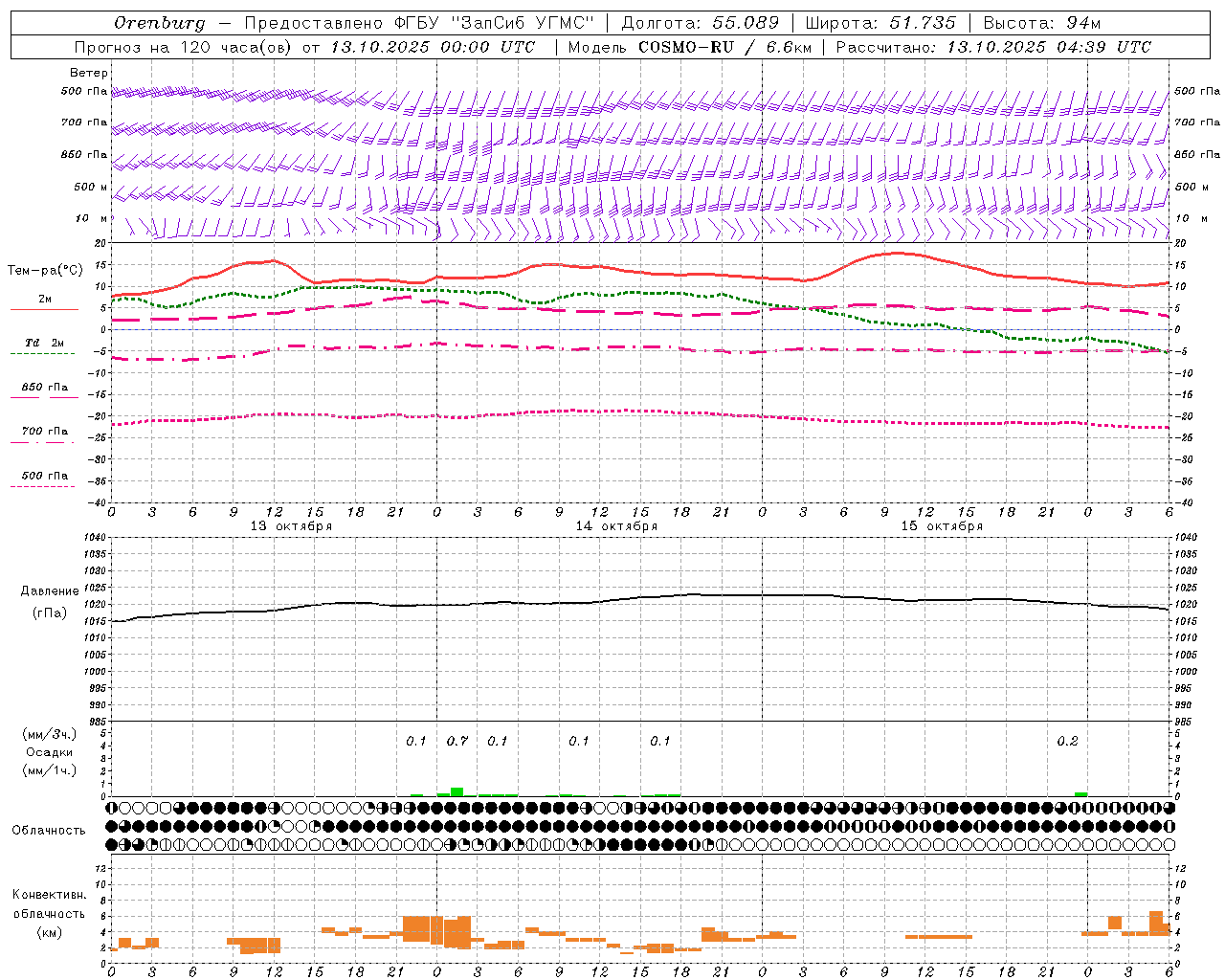Click the 'Конвективн.' convective cloud label
1225x980 pixels.
point(50,895)
